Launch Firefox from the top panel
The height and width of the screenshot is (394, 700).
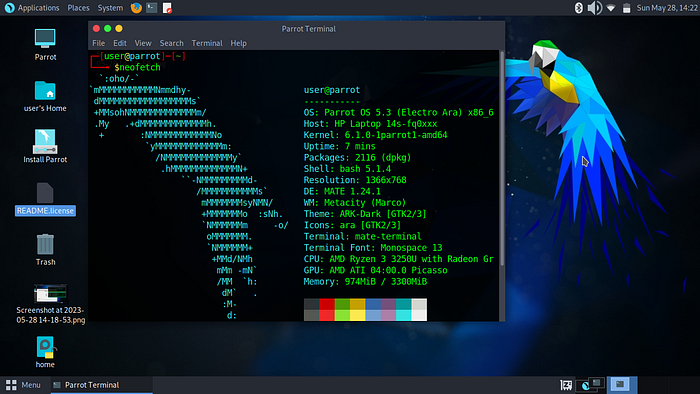tap(136, 8)
